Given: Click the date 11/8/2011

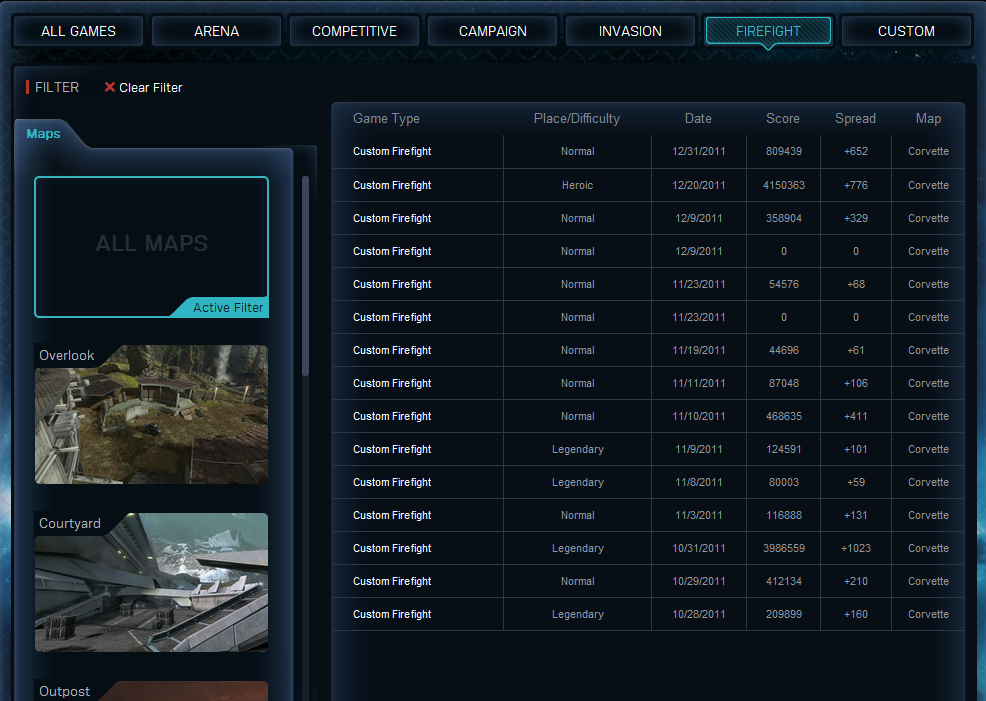Looking at the screenshot, I should click(699, 482).
